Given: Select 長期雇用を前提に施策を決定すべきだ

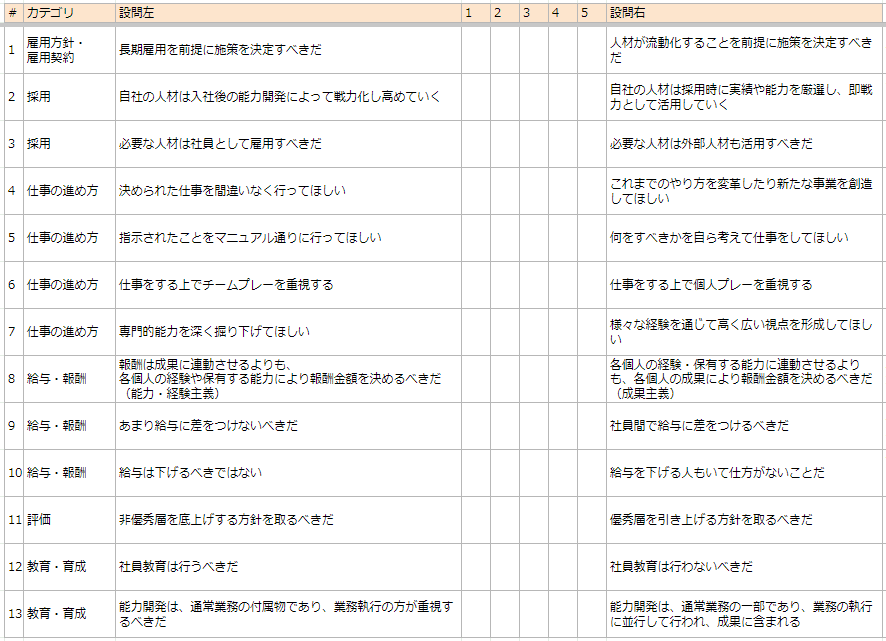Looking at the screenshot, I should [x=288, y=50].
